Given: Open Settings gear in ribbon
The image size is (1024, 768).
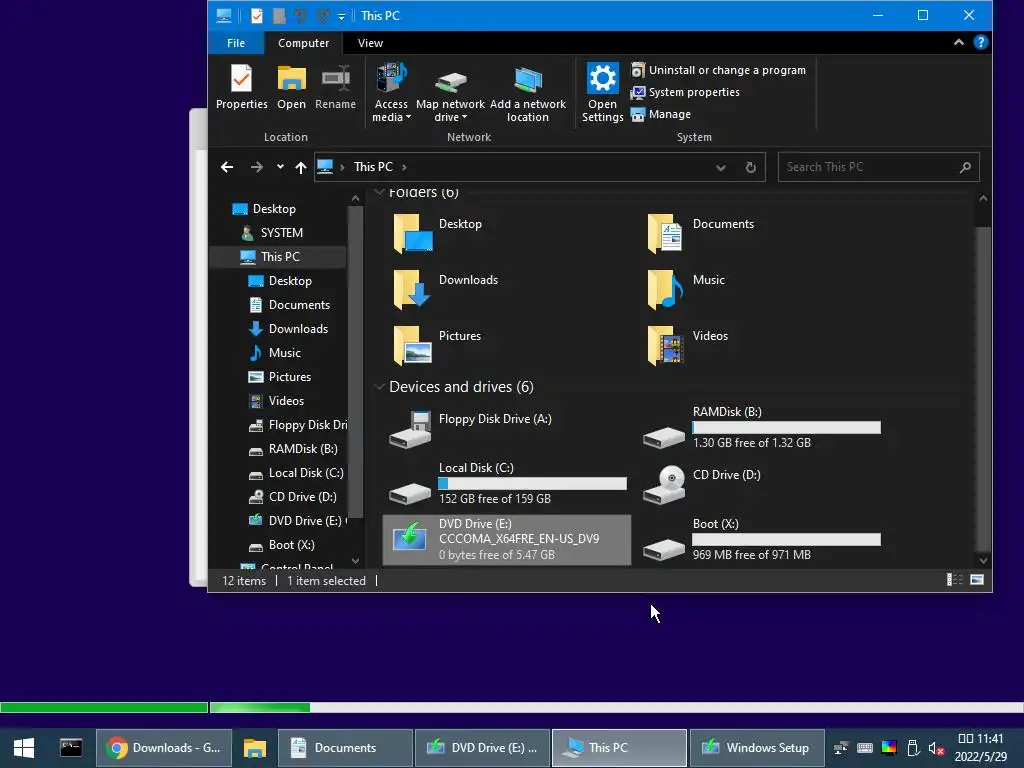Looking at the screenshot, I should (x=602, y=93).
